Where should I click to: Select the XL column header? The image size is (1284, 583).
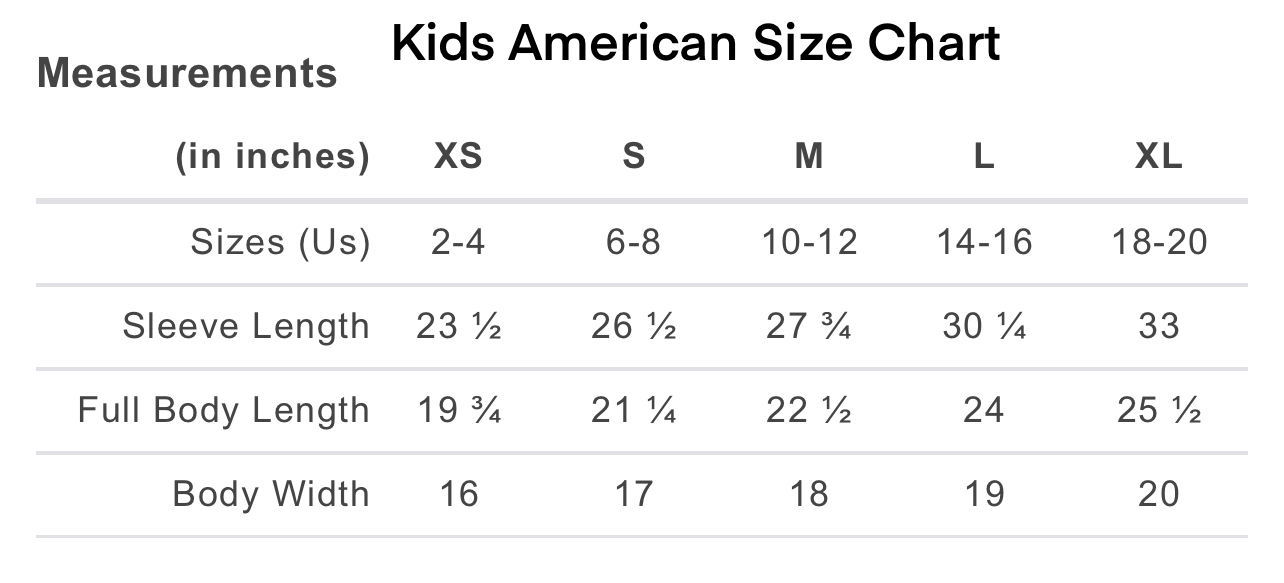[1159, 157]
